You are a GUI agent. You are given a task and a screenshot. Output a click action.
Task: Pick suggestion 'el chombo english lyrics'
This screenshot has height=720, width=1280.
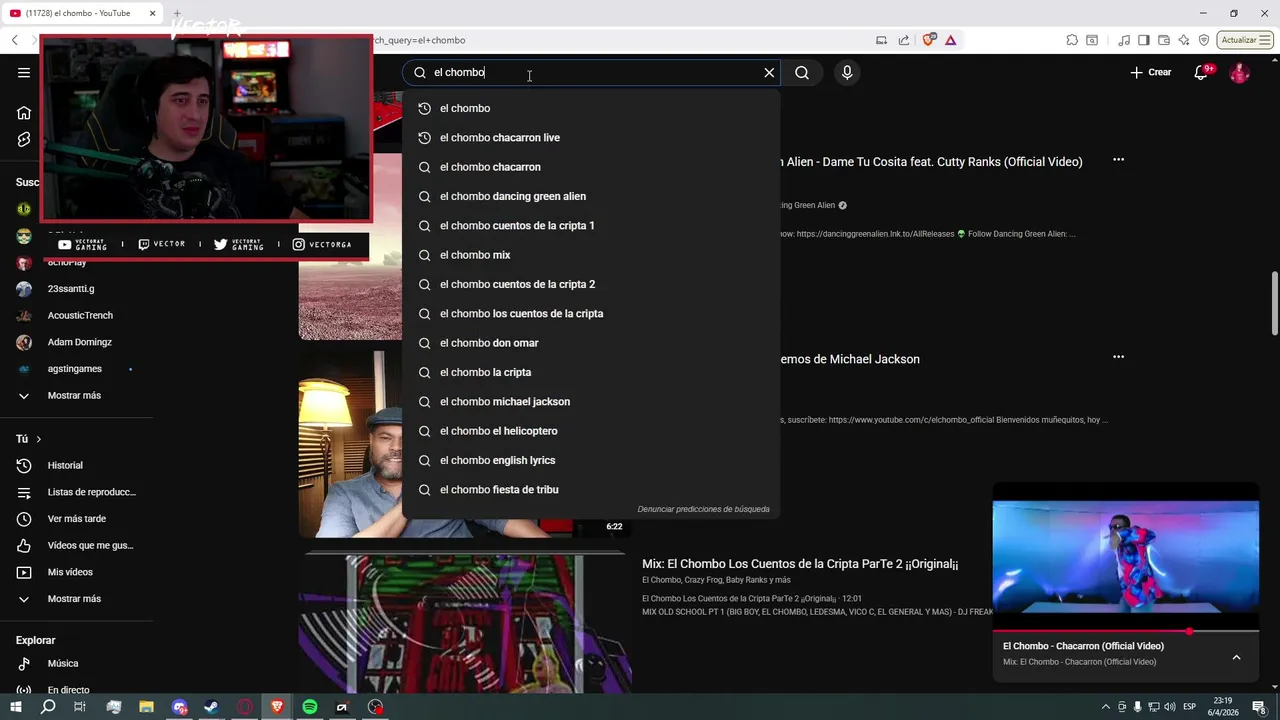[591, 460]
